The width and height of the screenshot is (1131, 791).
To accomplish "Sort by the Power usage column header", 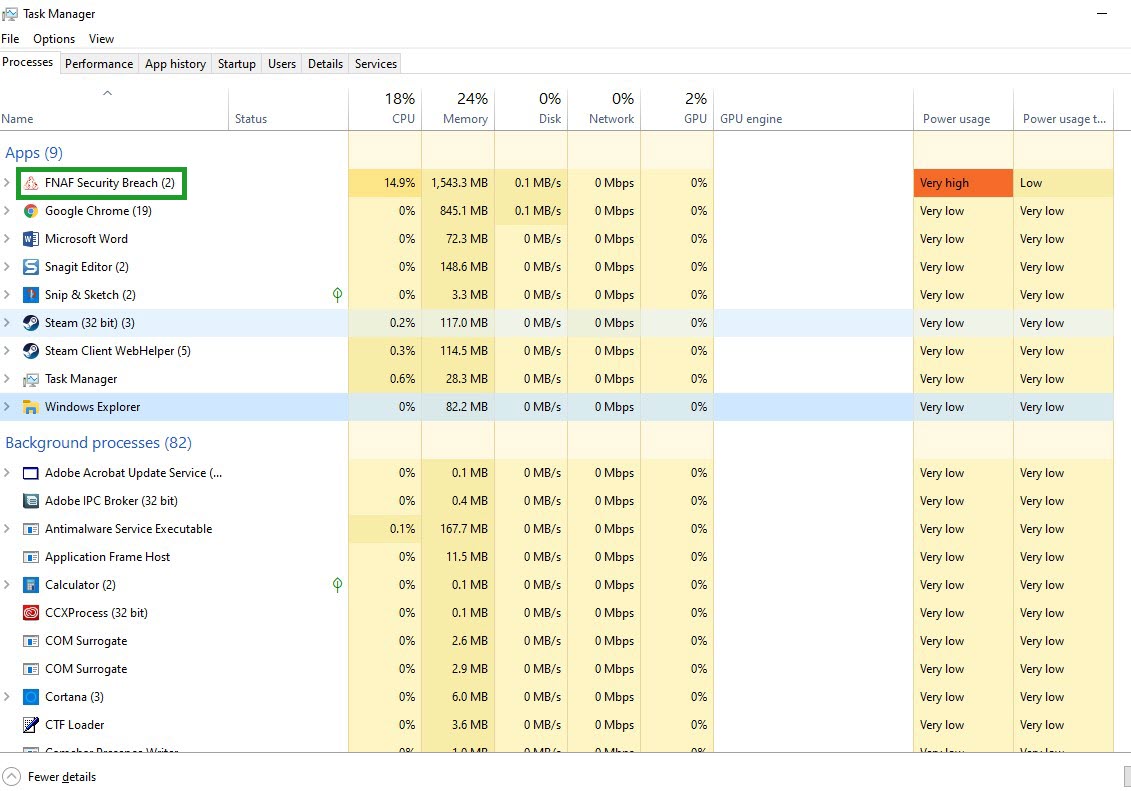I will click(963, 109).
